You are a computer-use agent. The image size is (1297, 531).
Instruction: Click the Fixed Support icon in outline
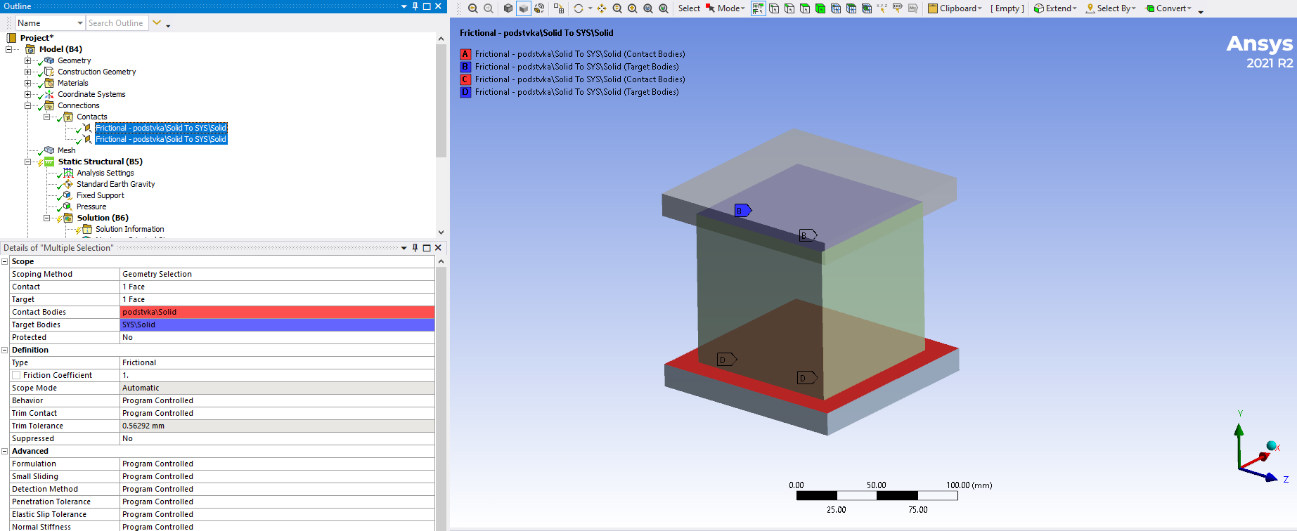(x=68, y=195)
